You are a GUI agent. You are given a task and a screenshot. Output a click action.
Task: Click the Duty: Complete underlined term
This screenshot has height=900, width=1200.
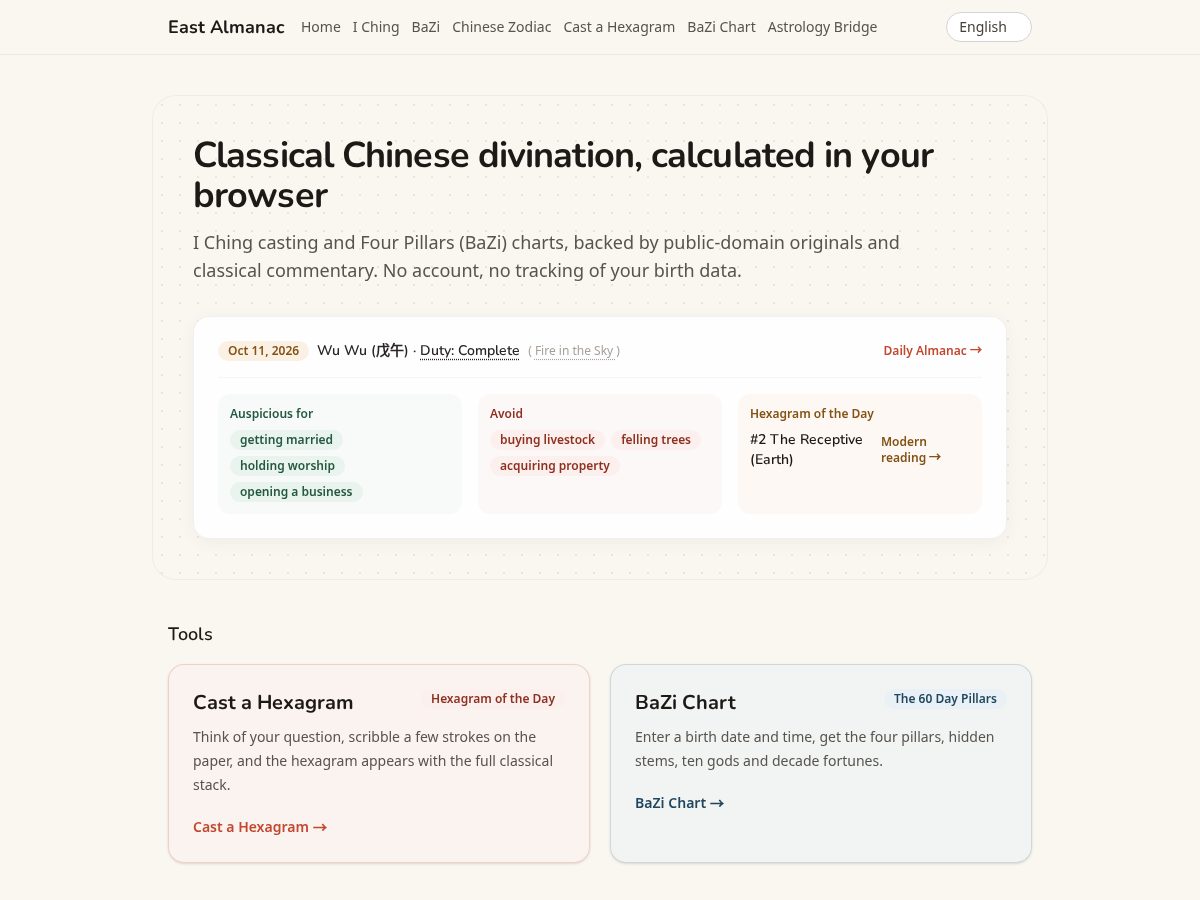pos(469,350)
